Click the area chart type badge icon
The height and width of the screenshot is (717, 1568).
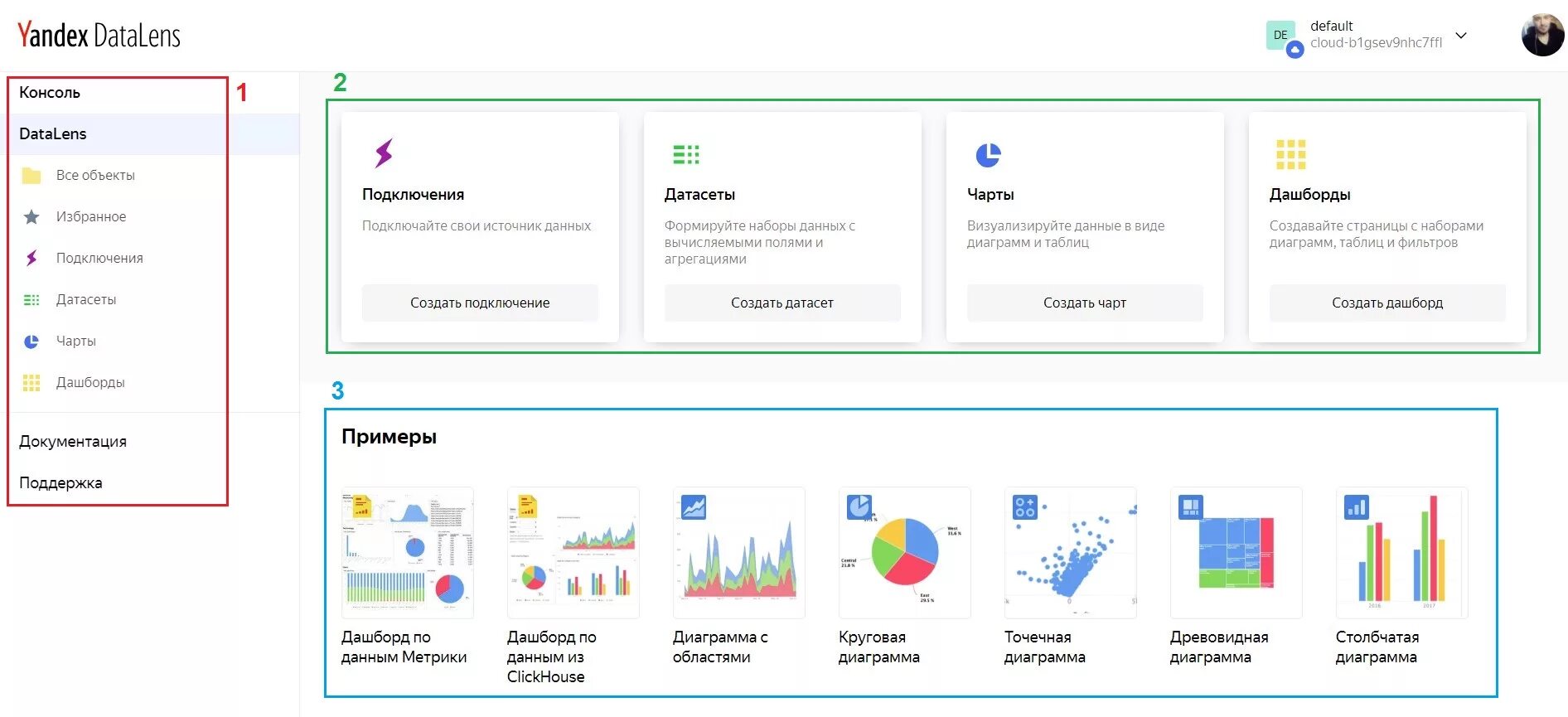pos(694,506)
